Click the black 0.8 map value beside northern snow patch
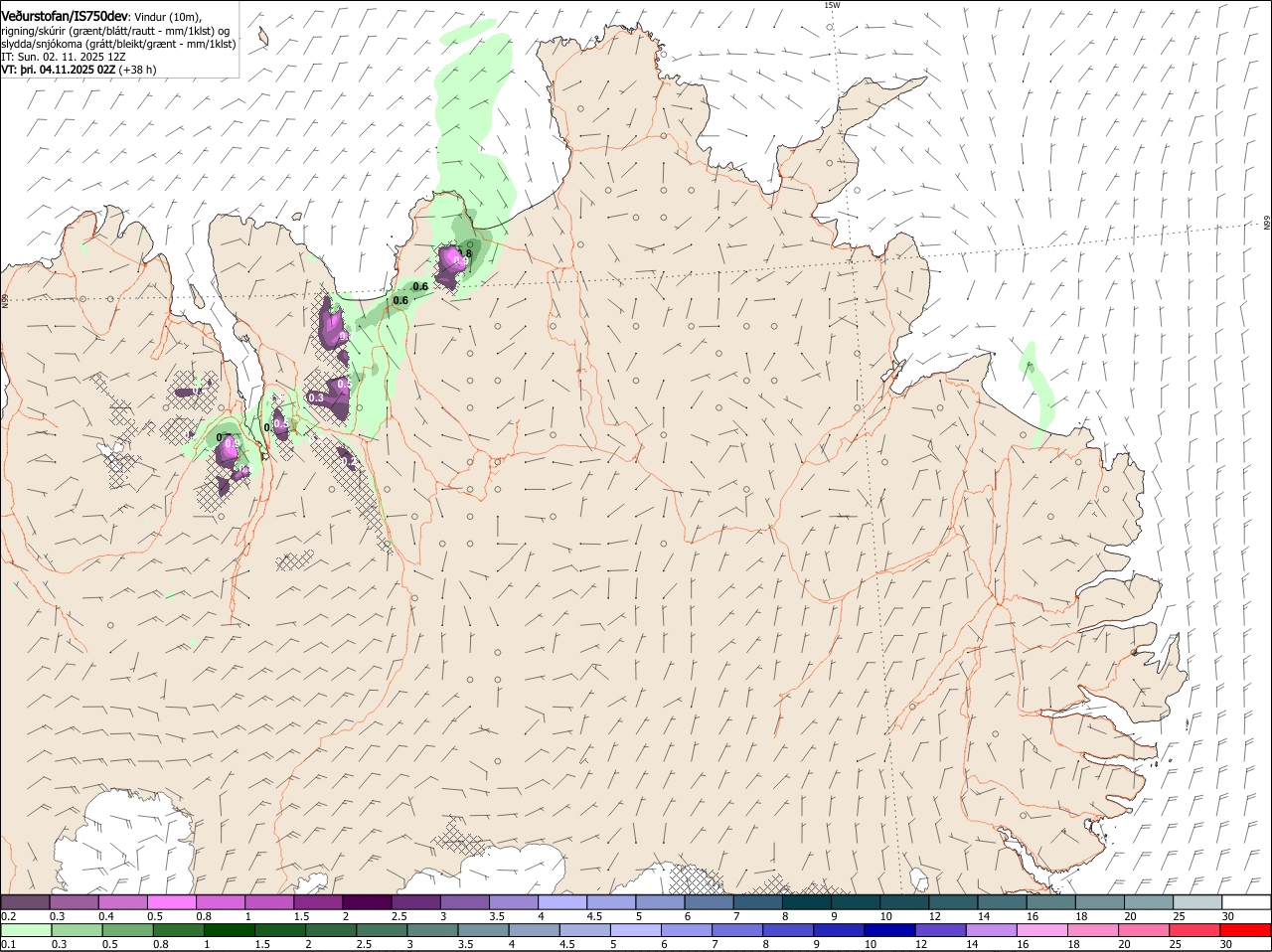The width and height of the screenshot is (1272, 952). click(464, 254)
